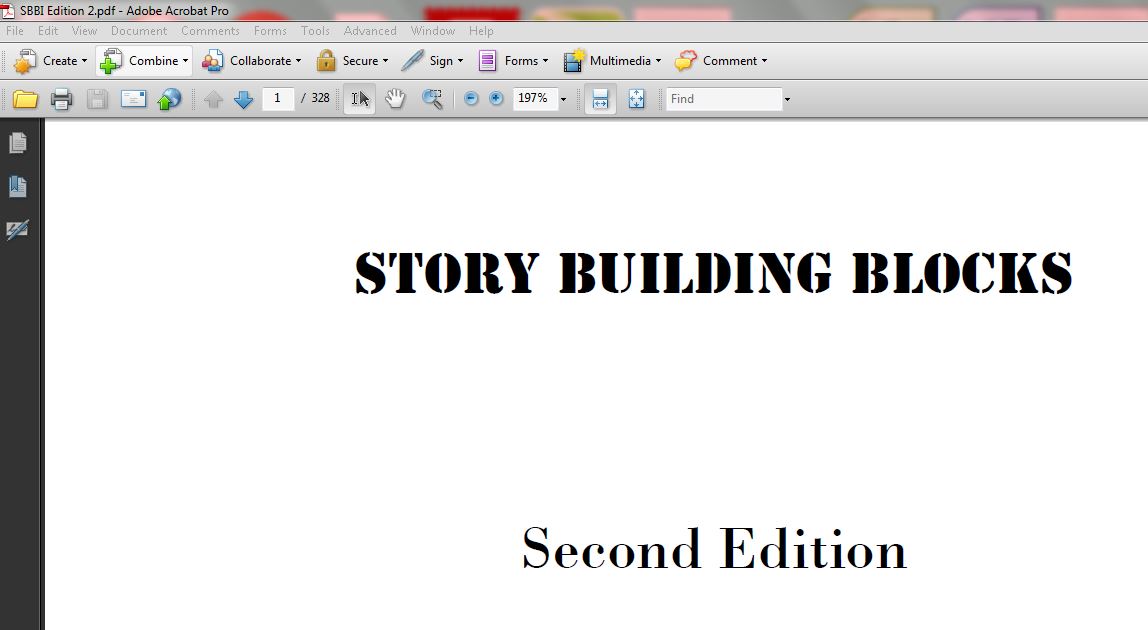
Task: Print the document
Action: click(x=61, y=98)
